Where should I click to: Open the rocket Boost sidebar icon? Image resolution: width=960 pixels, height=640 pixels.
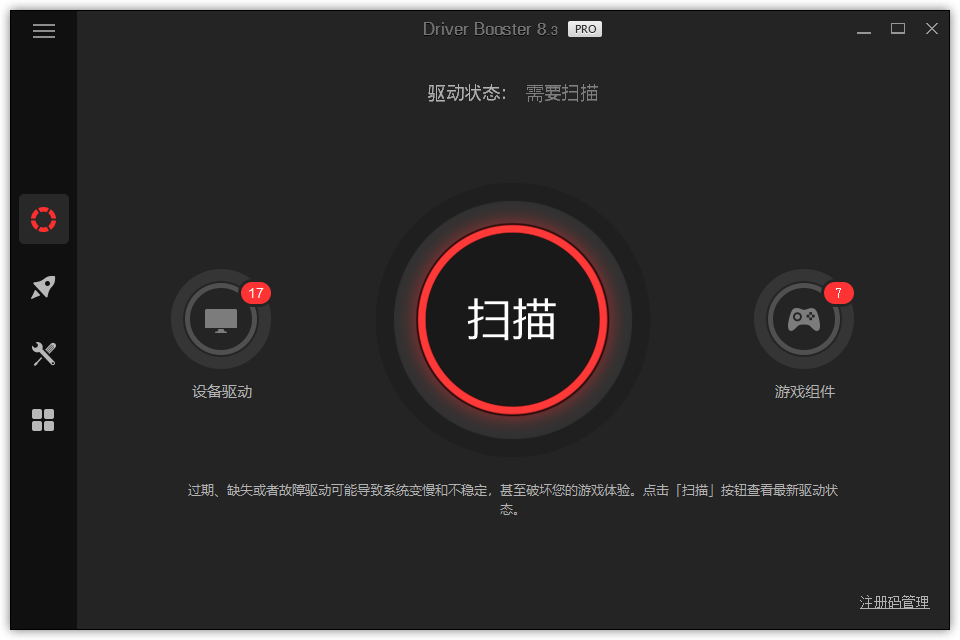pyautogui.click(x=43, y=288)
